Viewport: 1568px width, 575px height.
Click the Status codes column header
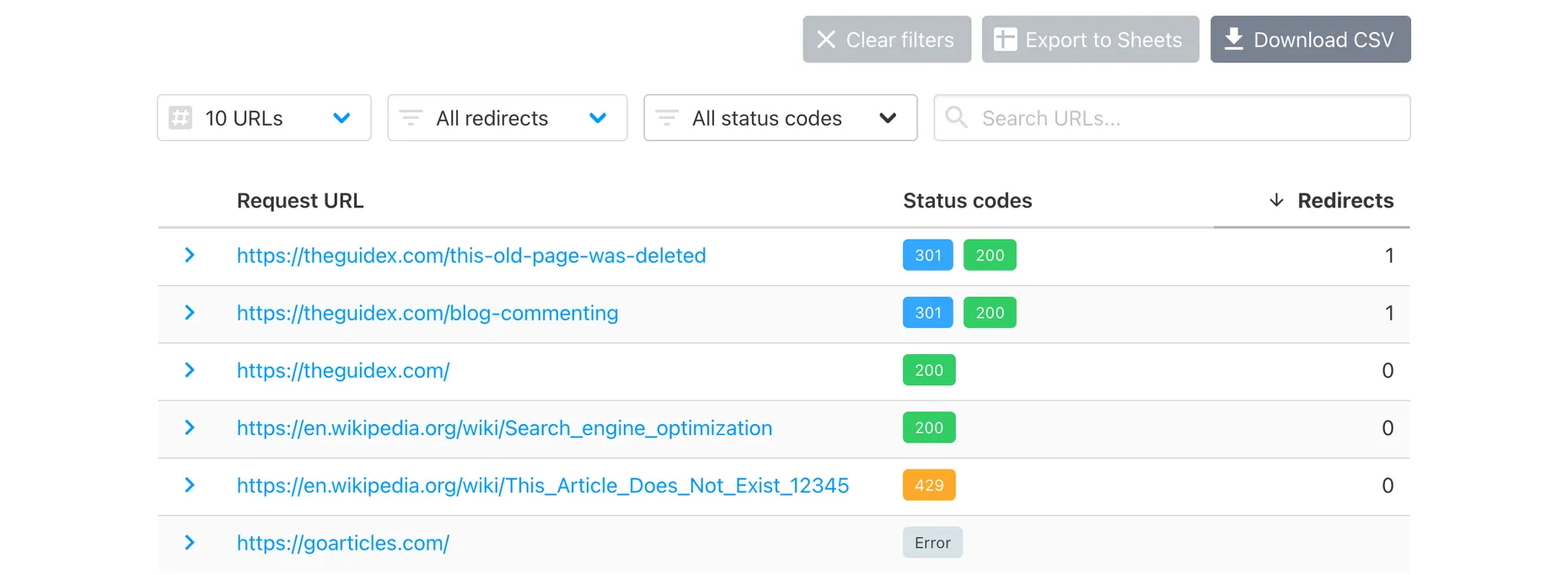(967, 201)
